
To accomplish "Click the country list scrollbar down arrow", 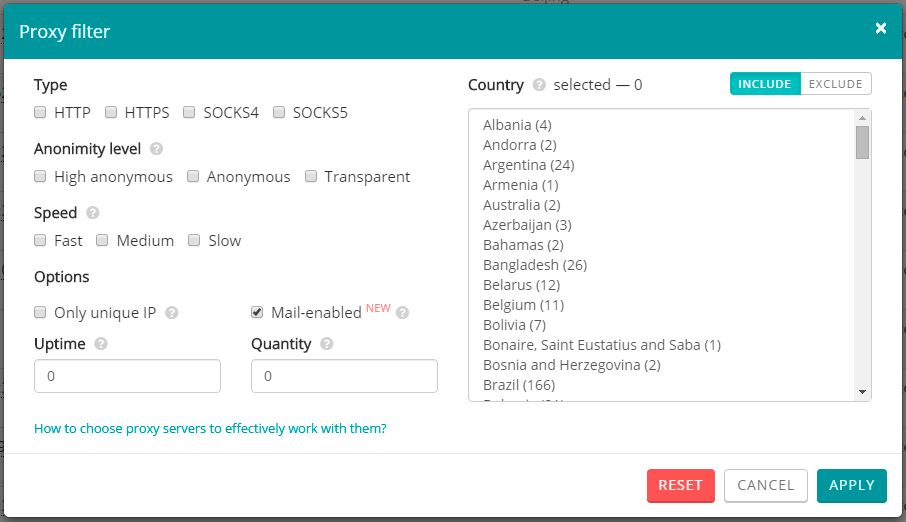I will pos(862,392).
